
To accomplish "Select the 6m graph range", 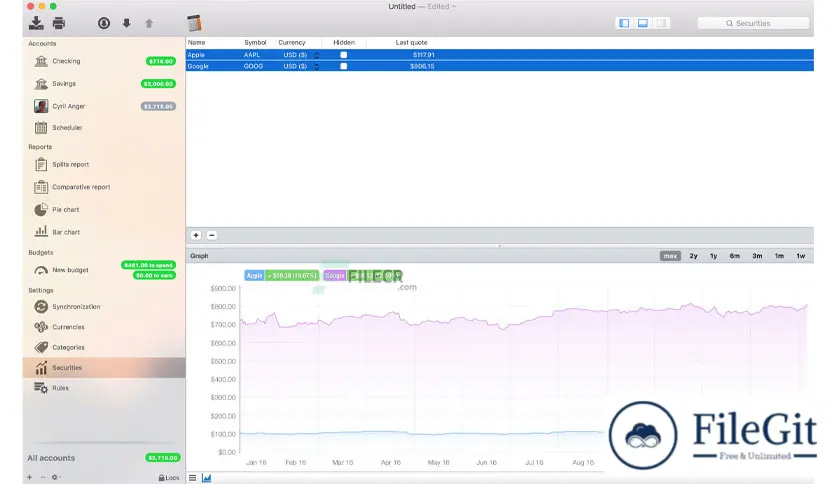I will click(735, 256).
